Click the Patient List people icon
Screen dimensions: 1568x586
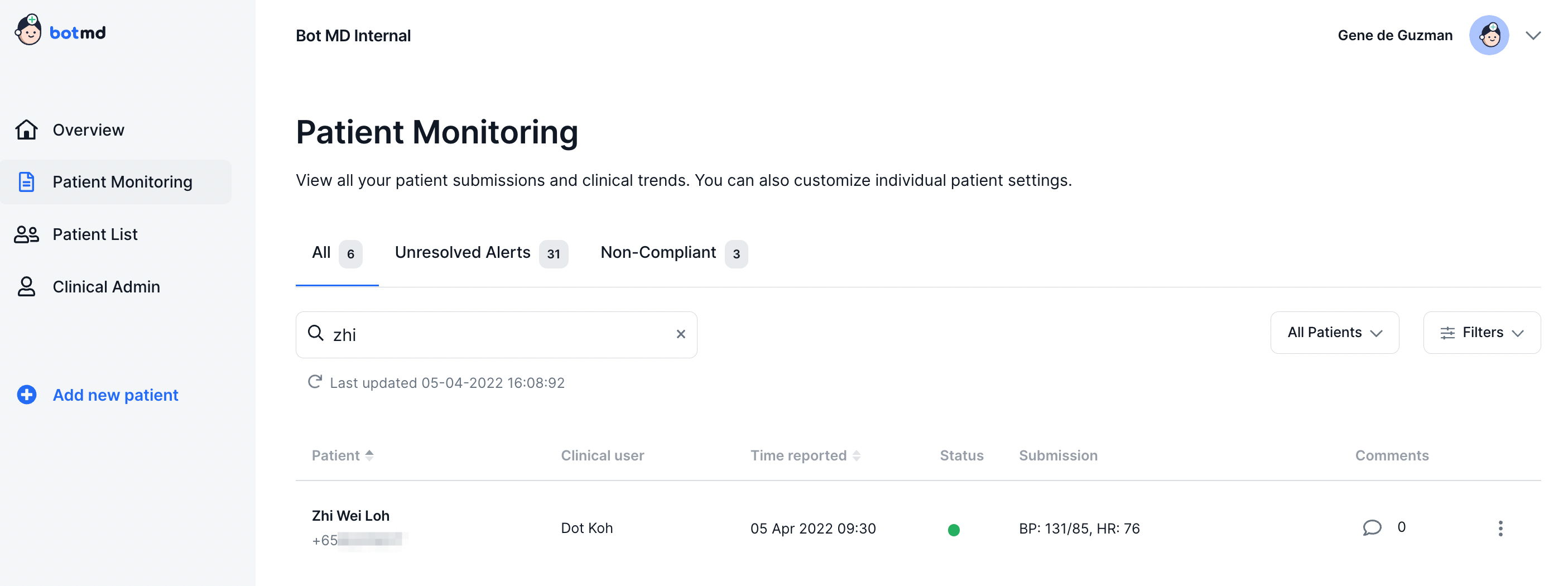26,234
